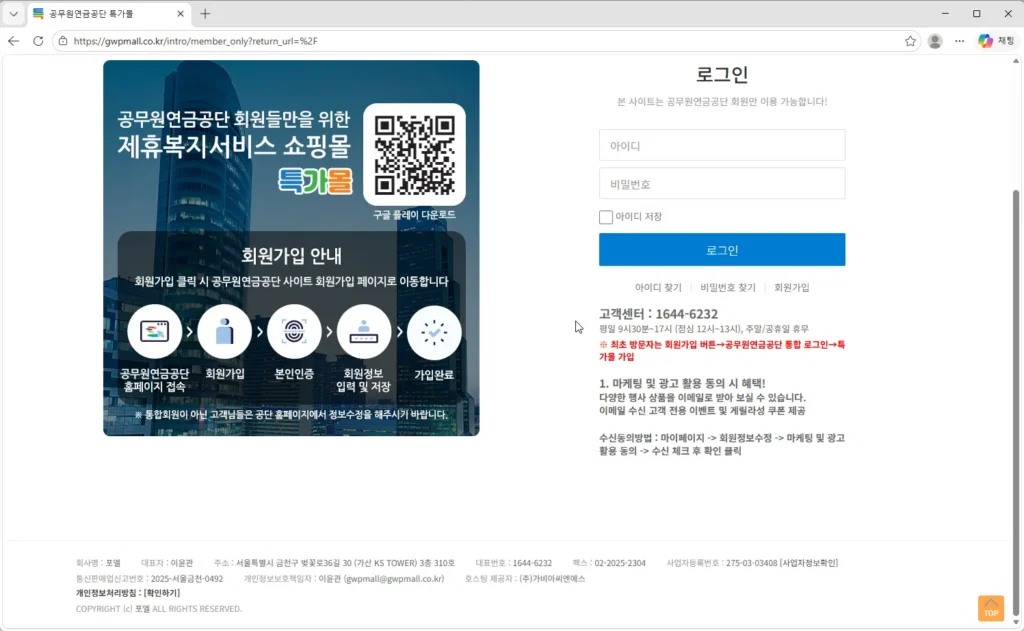Click the 가입완료 checkmark step icon

[434, 332]
